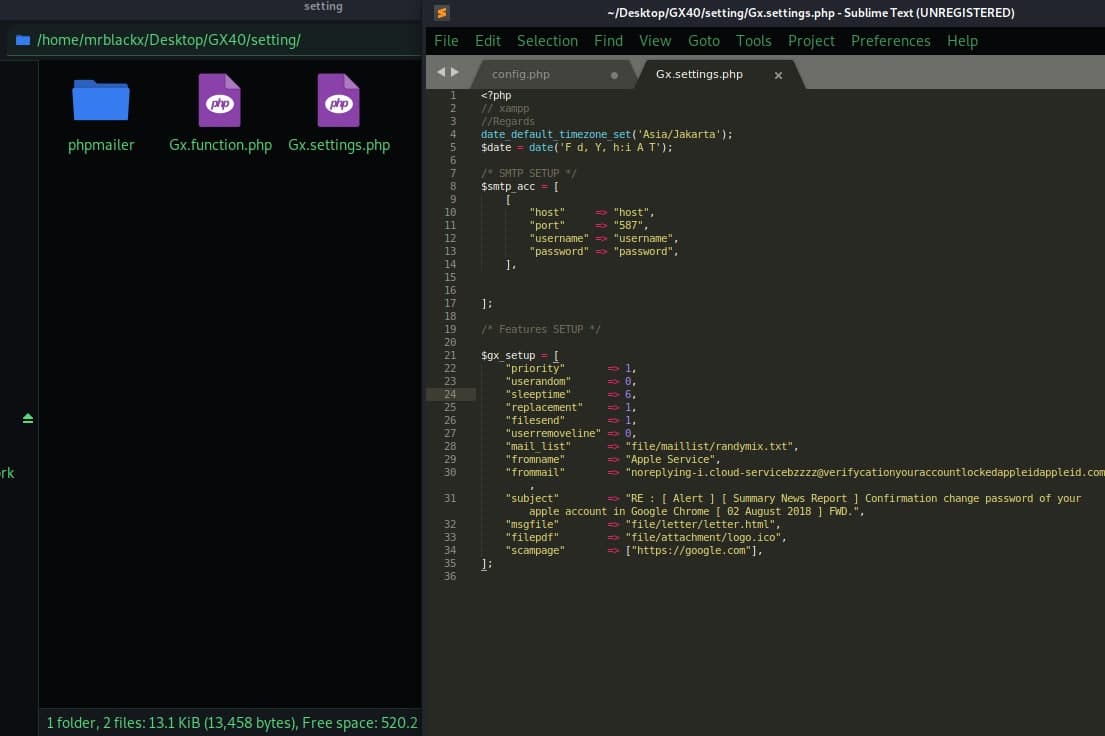
Task: Open the Project menu
Action: pos(811,41)
